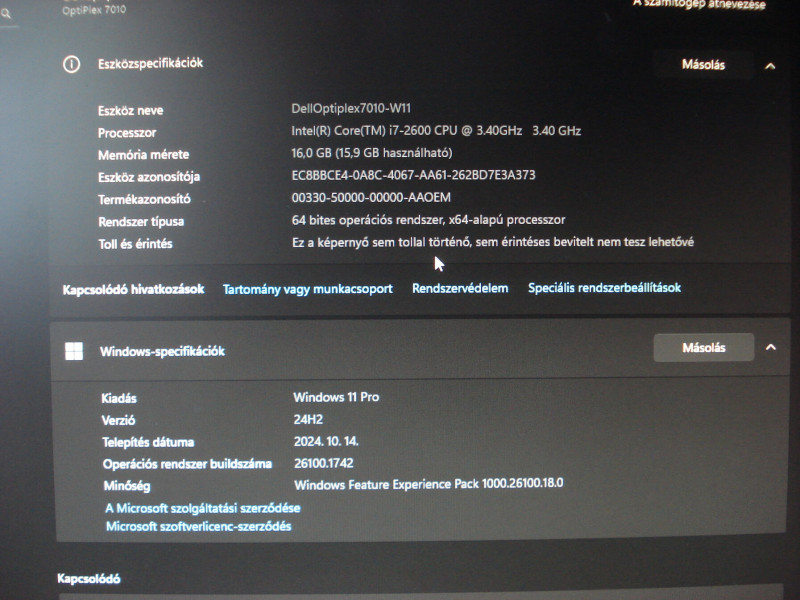Select the version value 24H2
The image size is (800, 600).
pos(308,419)
